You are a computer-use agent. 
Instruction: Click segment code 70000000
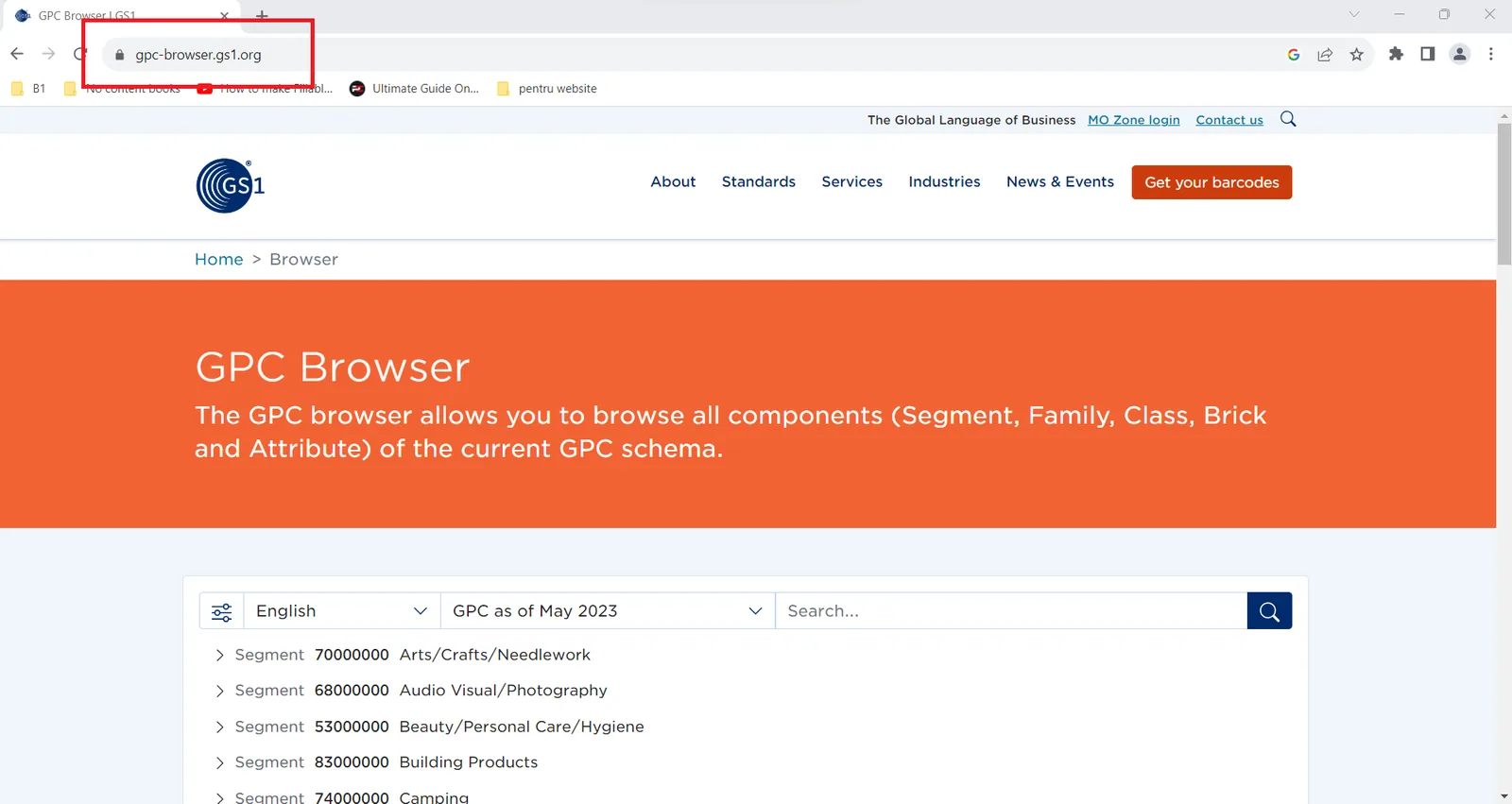352,655
